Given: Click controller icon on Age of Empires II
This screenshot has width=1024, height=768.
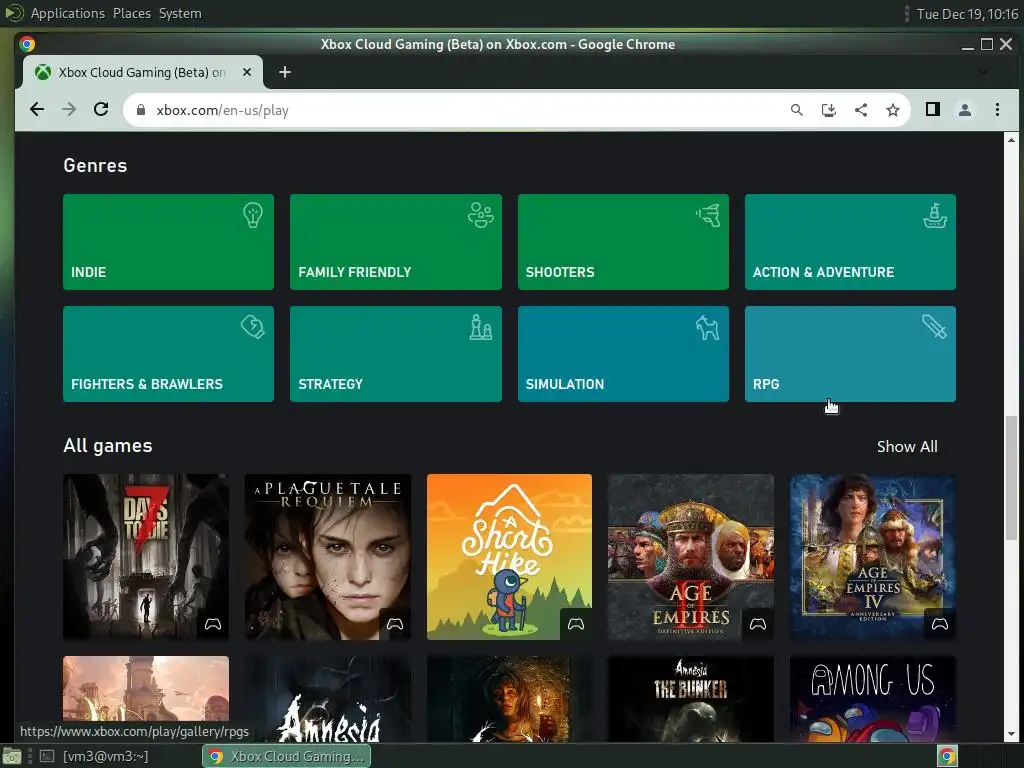Looking at the screenshot, I should pyautogui.click(x=758, y=624).
